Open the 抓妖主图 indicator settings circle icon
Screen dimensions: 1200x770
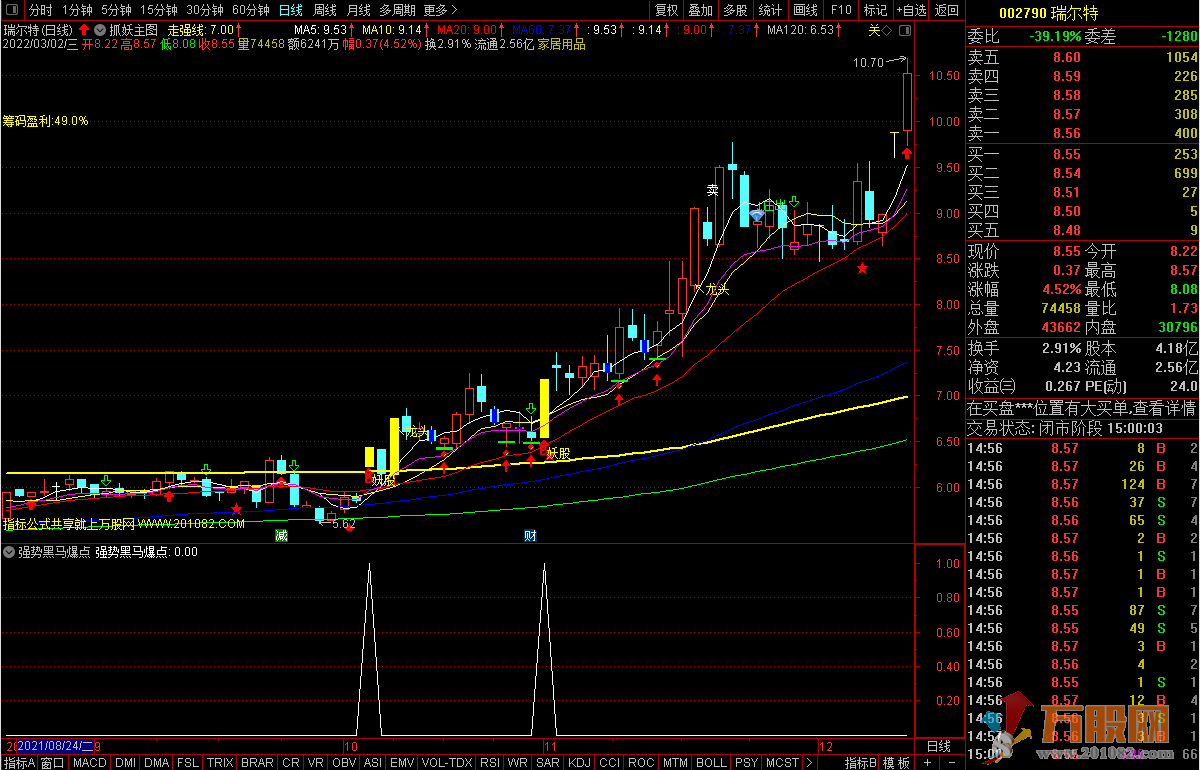(x=100, y=30)
